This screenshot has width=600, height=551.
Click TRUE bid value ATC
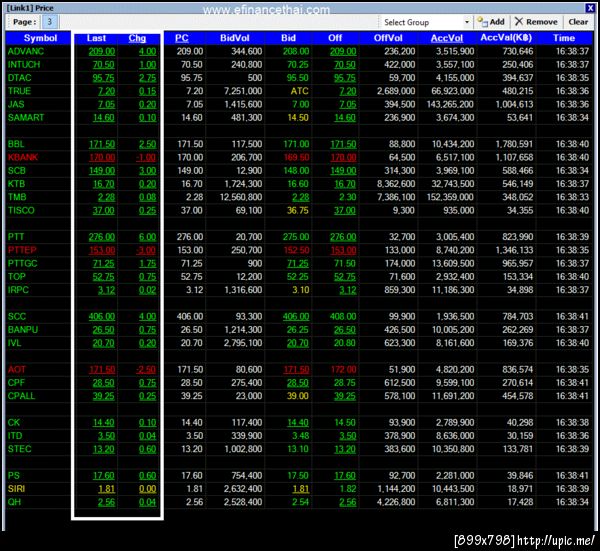299,91
